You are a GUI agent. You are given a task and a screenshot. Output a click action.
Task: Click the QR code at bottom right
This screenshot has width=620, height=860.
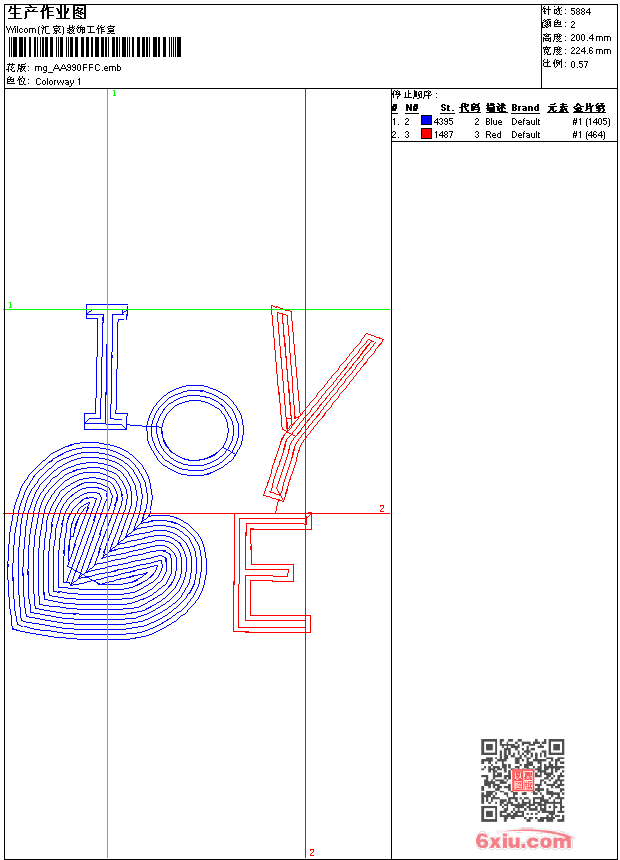(522, 780)
